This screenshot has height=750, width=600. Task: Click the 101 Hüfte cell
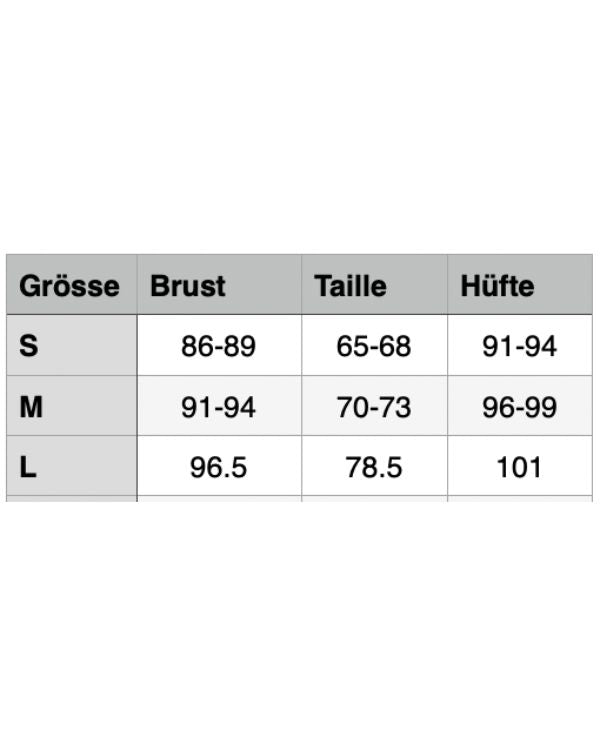(519, 467)
